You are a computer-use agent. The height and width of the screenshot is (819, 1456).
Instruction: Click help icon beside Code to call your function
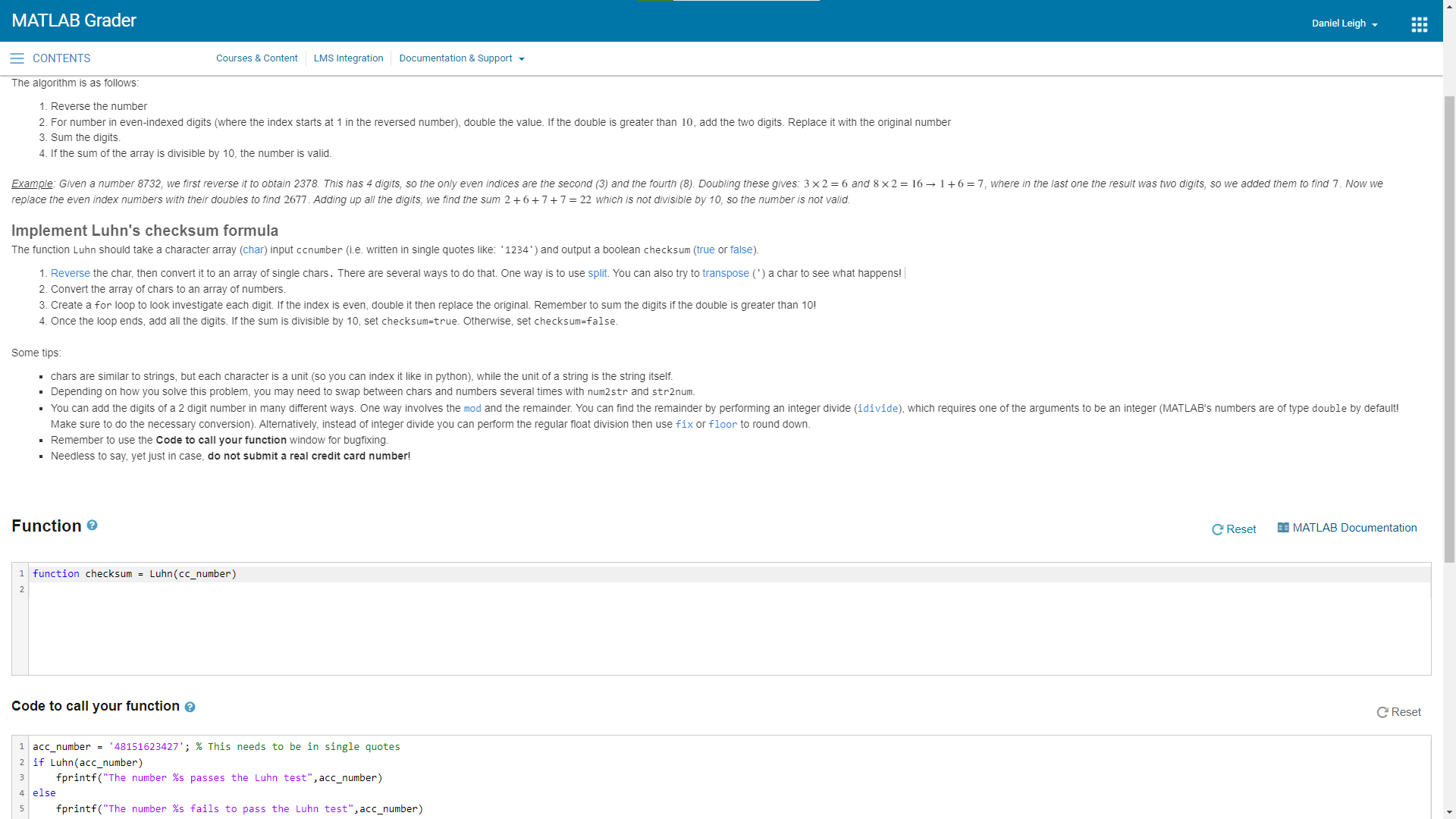[190, 707]
